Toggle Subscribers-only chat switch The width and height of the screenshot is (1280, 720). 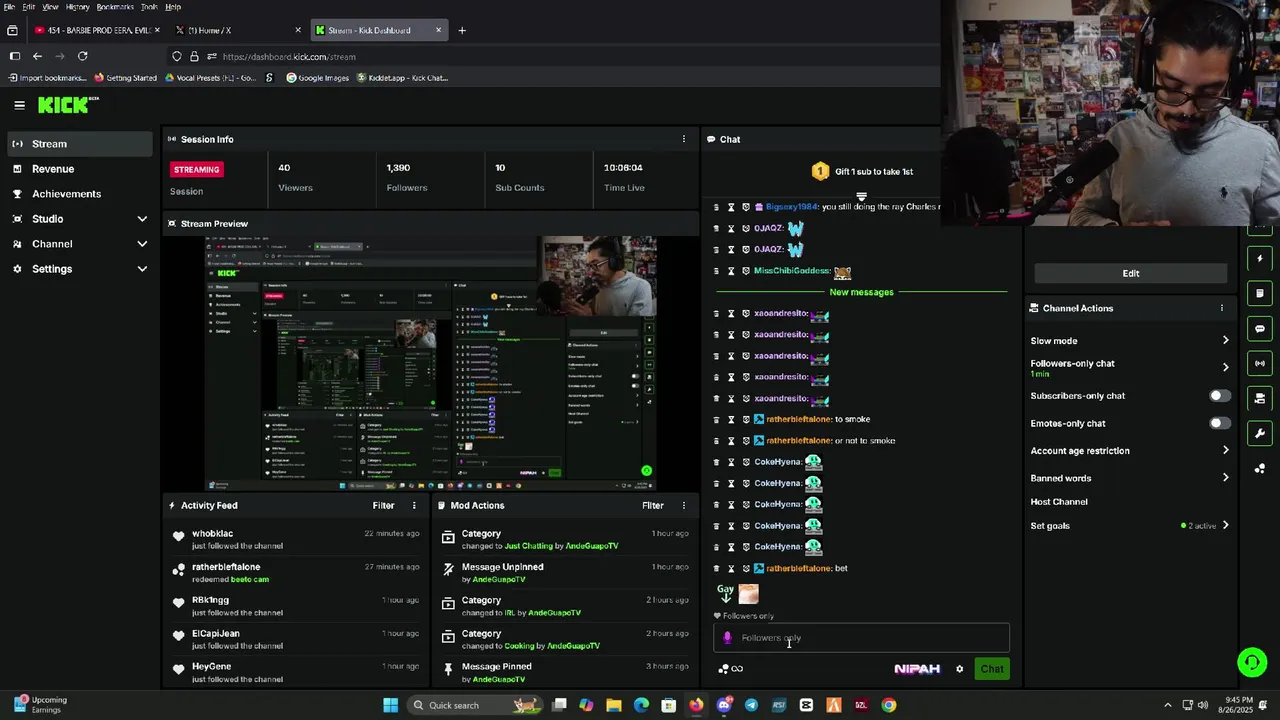(1220, 396)
